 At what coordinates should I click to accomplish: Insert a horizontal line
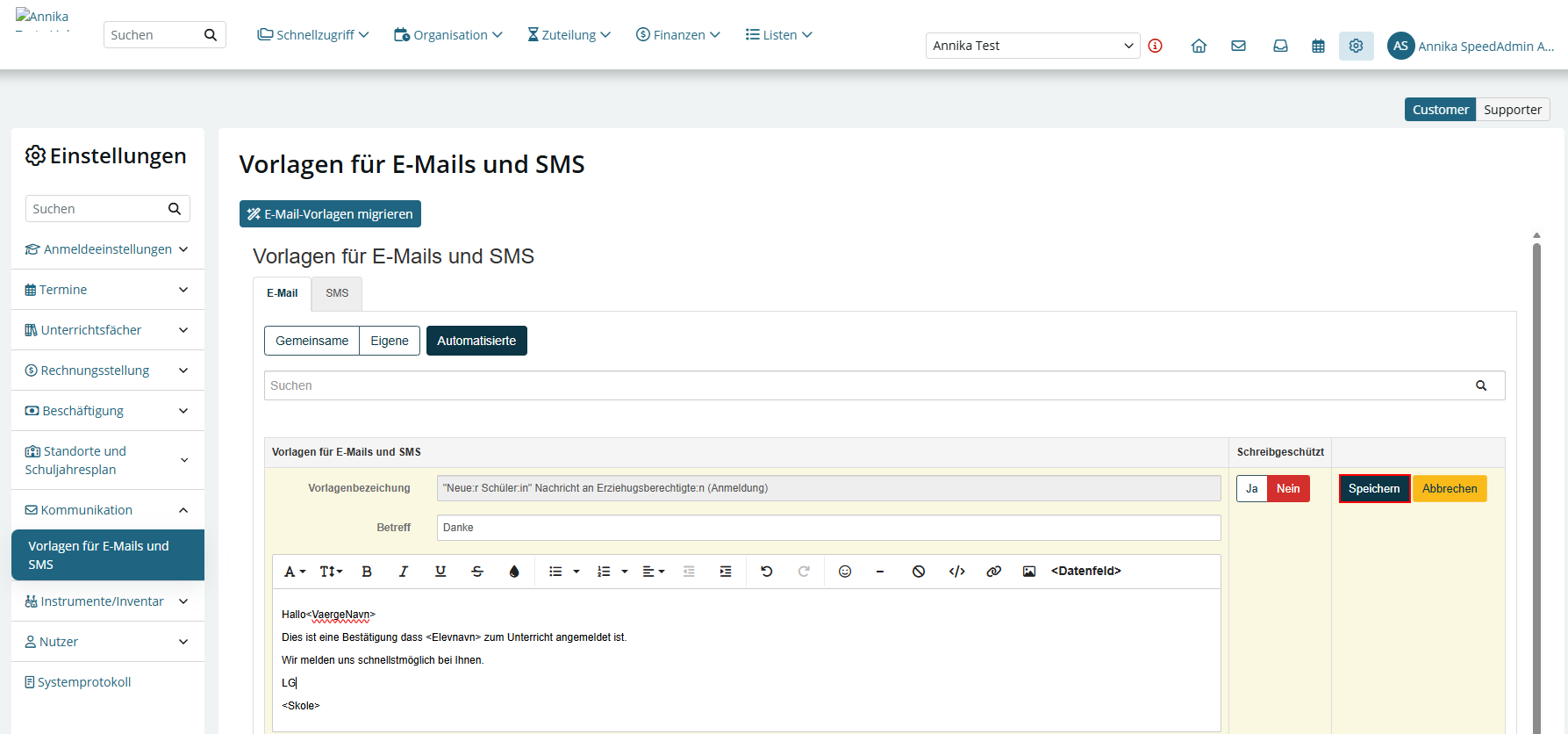coord(880,572)
